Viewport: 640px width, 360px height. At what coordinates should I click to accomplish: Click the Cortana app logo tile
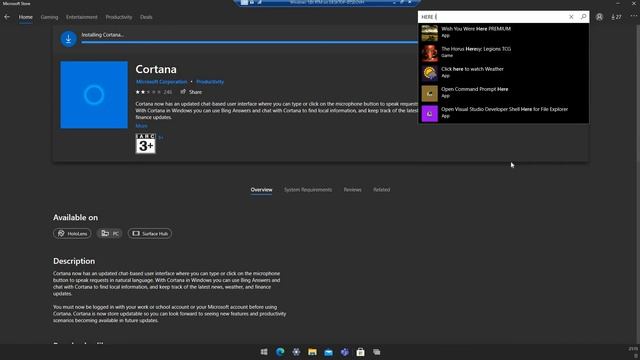coord(94,95)
